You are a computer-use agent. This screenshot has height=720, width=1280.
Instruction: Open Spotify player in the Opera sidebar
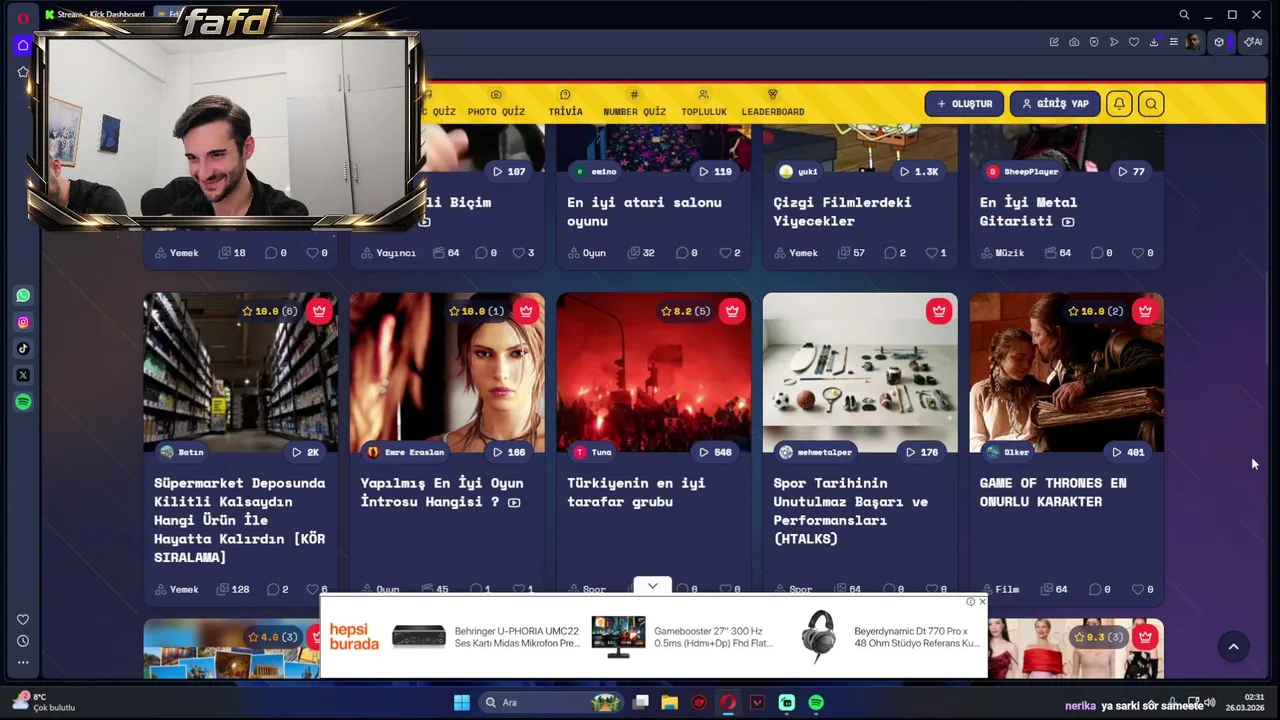23,402
